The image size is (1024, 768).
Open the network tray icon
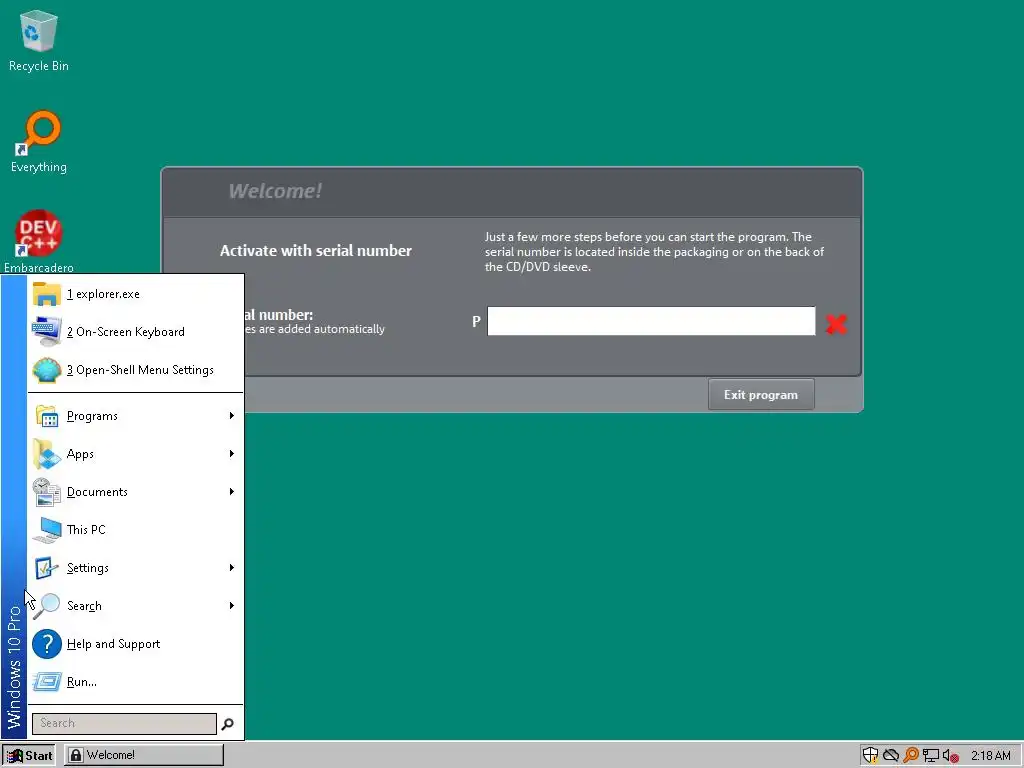coord(931,756)
